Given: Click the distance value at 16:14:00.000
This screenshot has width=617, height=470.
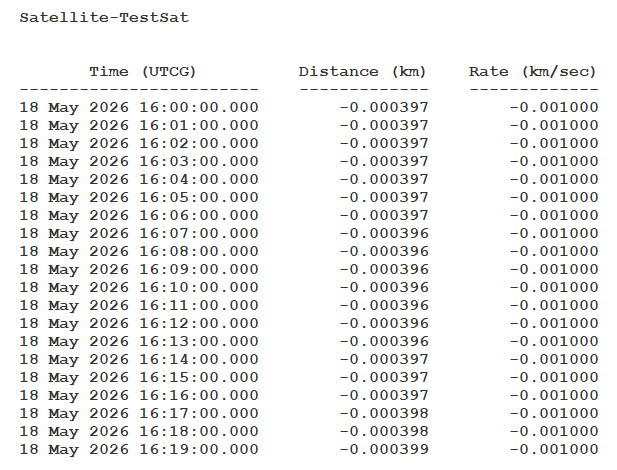Looking at the screenshot, I should click(x=384, y=359).
